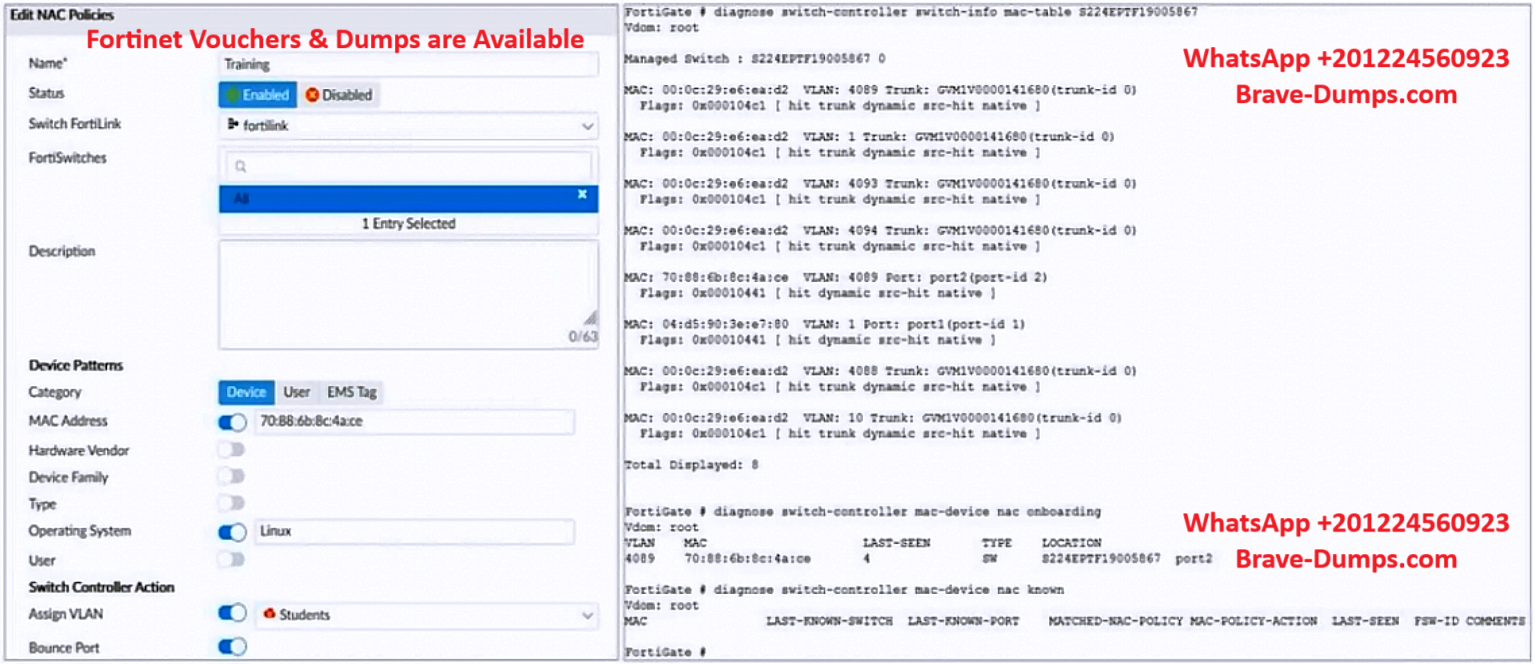Remove the 'All' entry with the x icon

(x=582, y=195)
